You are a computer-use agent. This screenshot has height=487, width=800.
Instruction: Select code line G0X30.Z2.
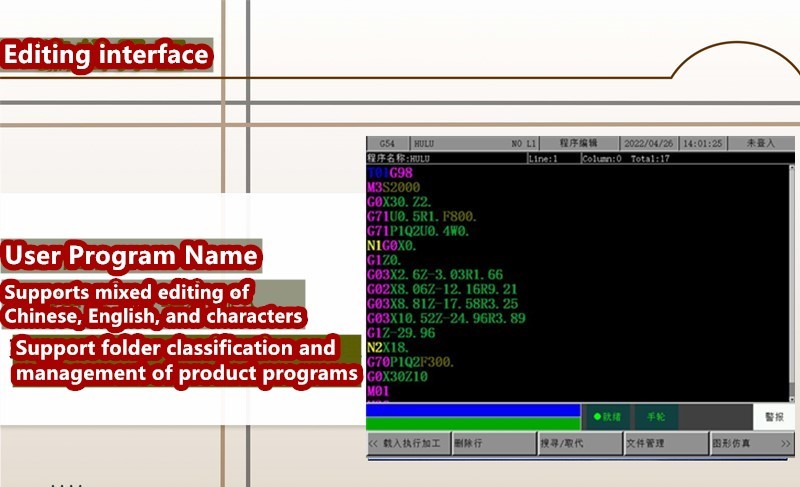click(399, 202)
